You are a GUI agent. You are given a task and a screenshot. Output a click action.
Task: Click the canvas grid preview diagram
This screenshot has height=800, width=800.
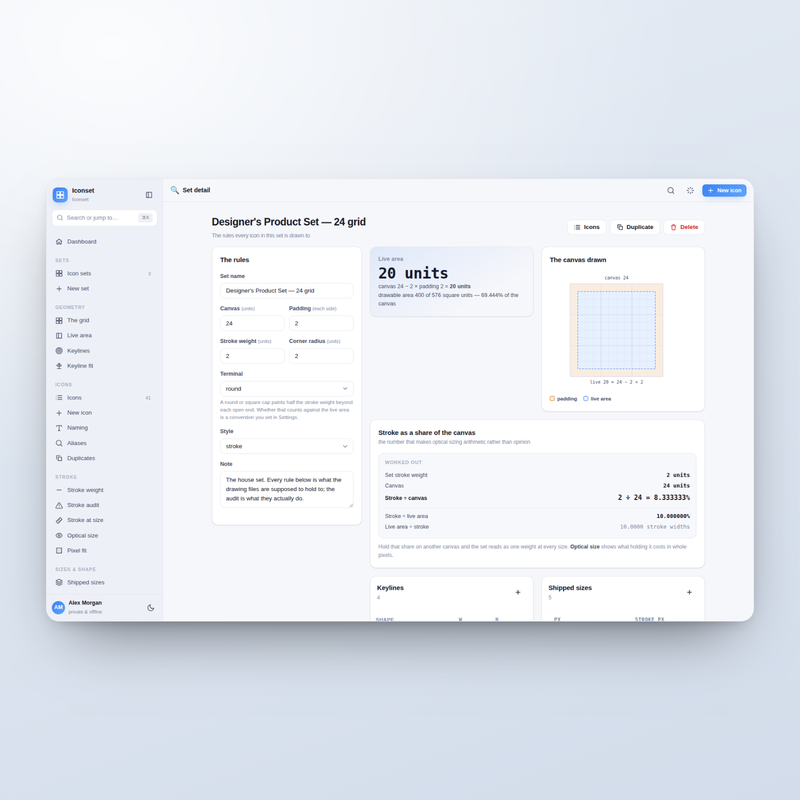click(x=616, y=330)
